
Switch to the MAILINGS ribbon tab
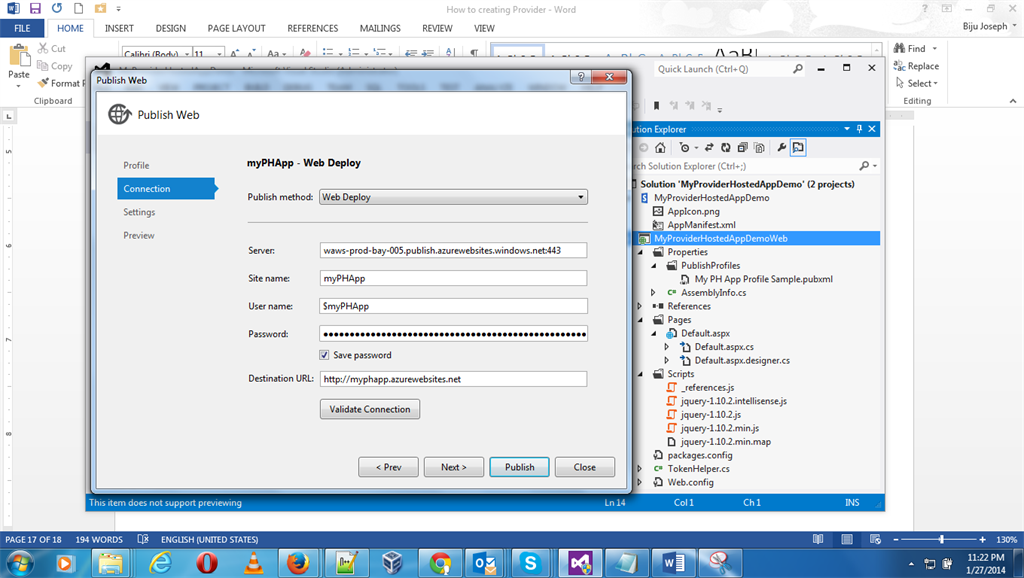pyautogui.click(x=380, y=28)
